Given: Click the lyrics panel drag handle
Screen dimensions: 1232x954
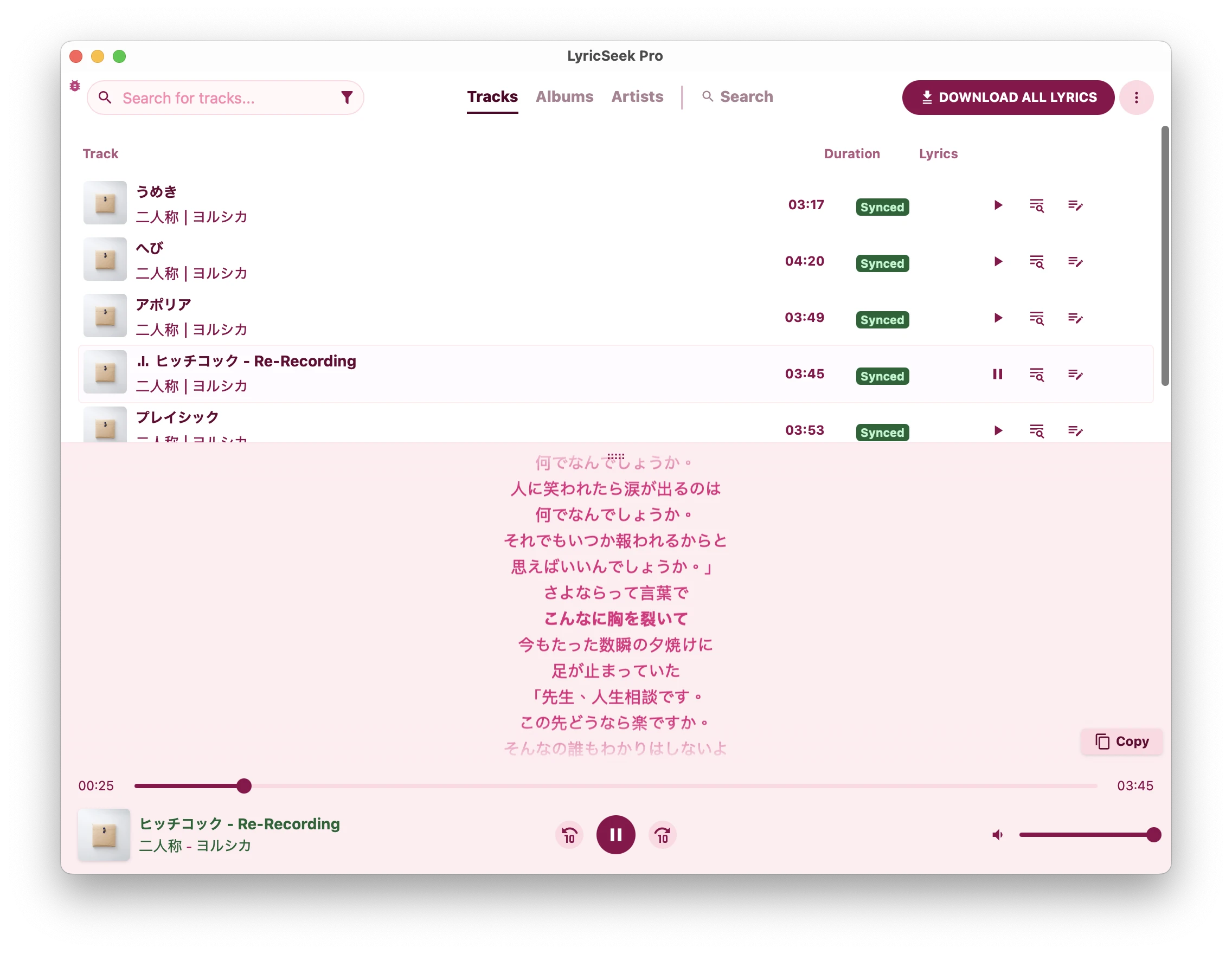Looking at the screenshot, I should pyautogui.click(x=615, y=456).
